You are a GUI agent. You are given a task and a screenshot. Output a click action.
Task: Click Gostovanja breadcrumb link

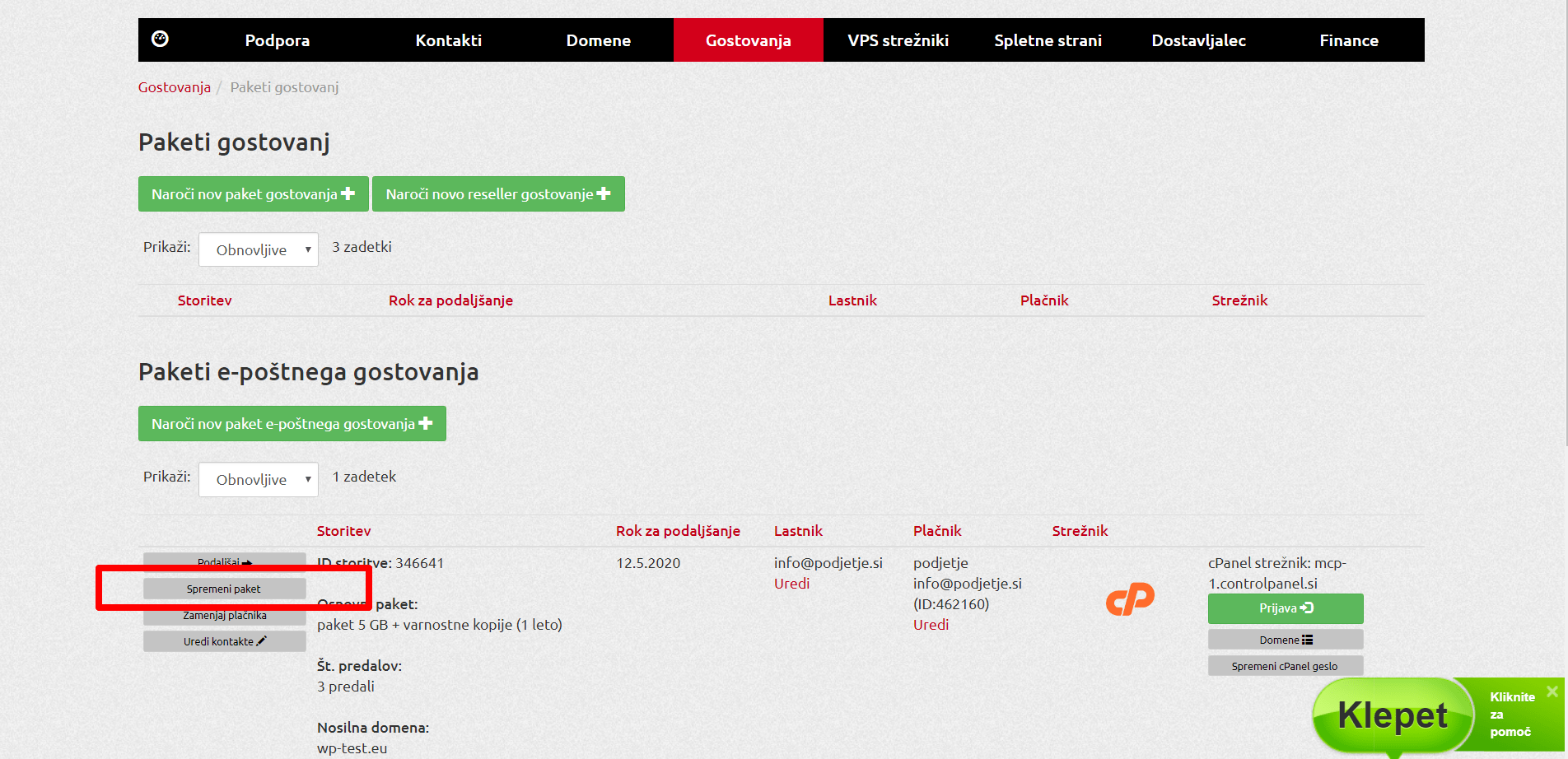175,87
